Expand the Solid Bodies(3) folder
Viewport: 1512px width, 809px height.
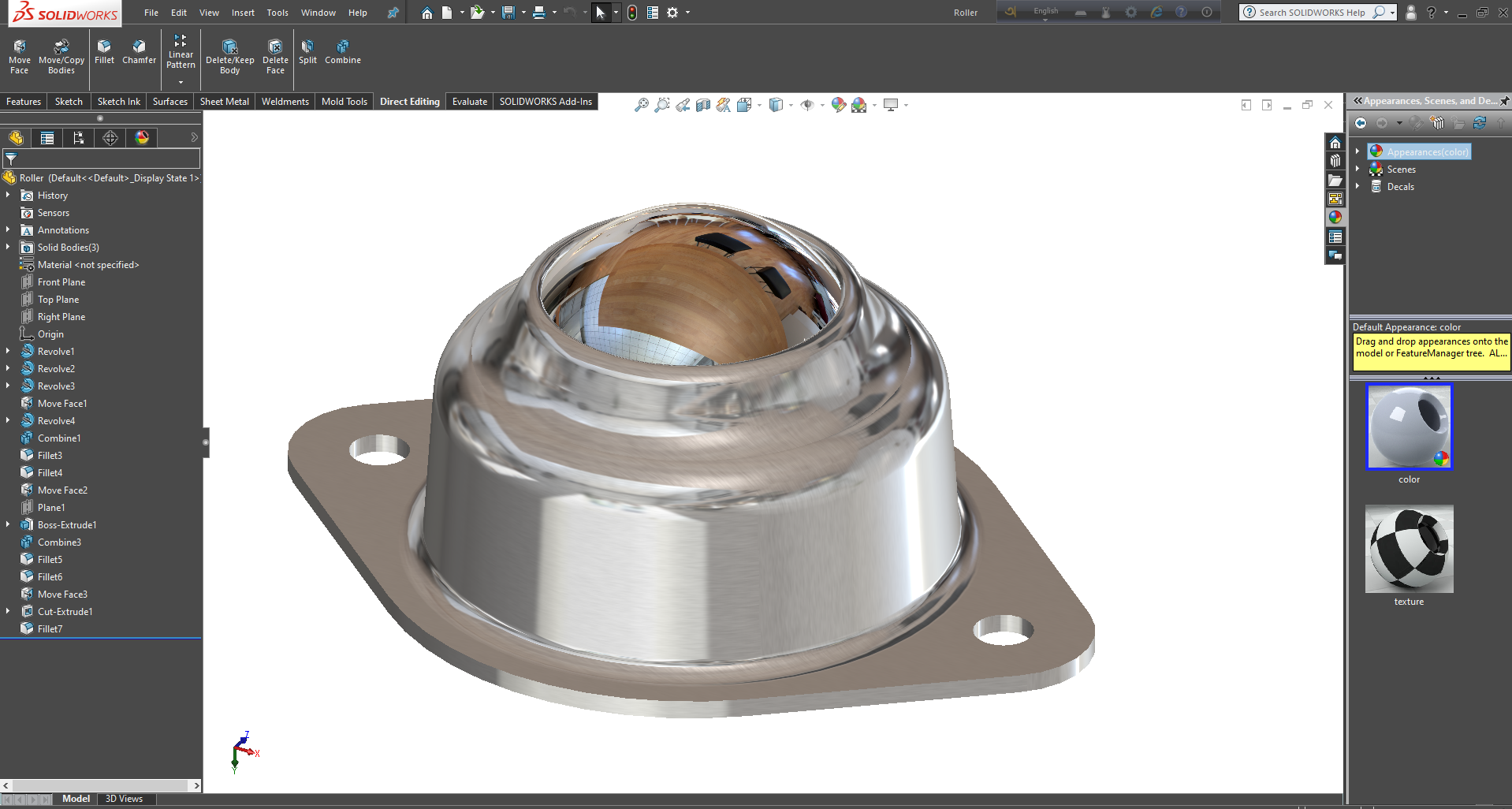[x=8, y=247]
